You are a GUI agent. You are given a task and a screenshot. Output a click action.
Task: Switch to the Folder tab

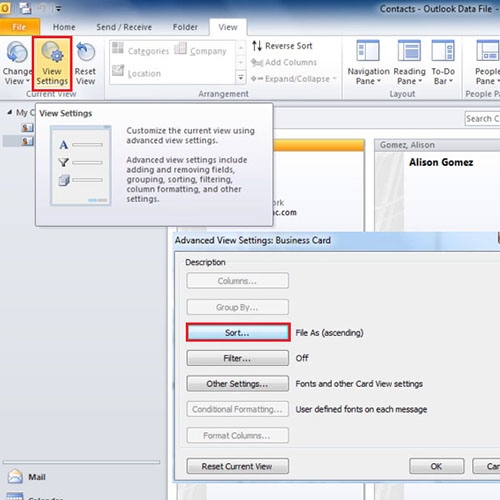(x=185, y=27)
